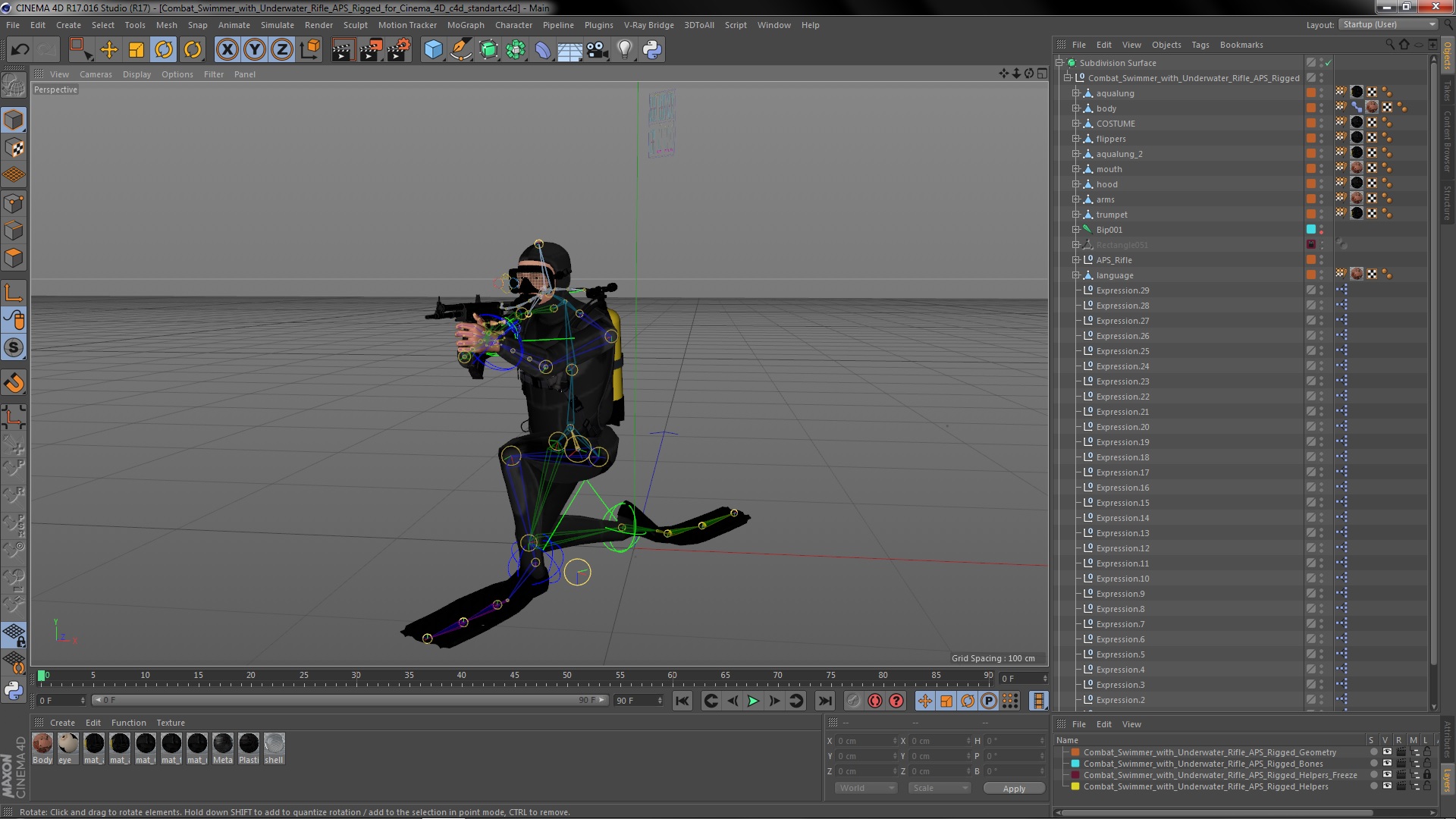Toggle Y axis lock

point(255,50)
